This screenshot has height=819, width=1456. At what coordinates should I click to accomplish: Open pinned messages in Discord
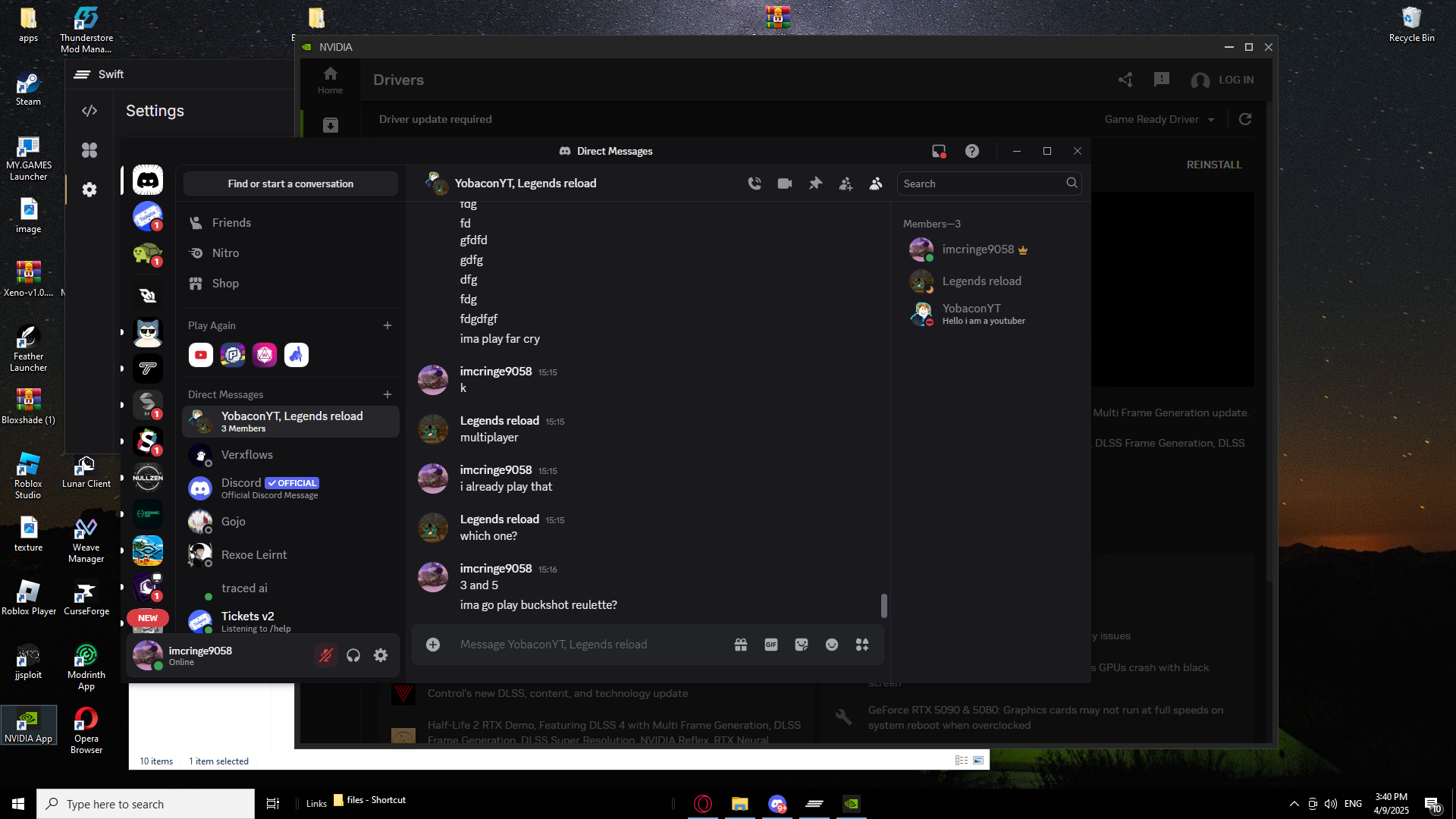815,184
